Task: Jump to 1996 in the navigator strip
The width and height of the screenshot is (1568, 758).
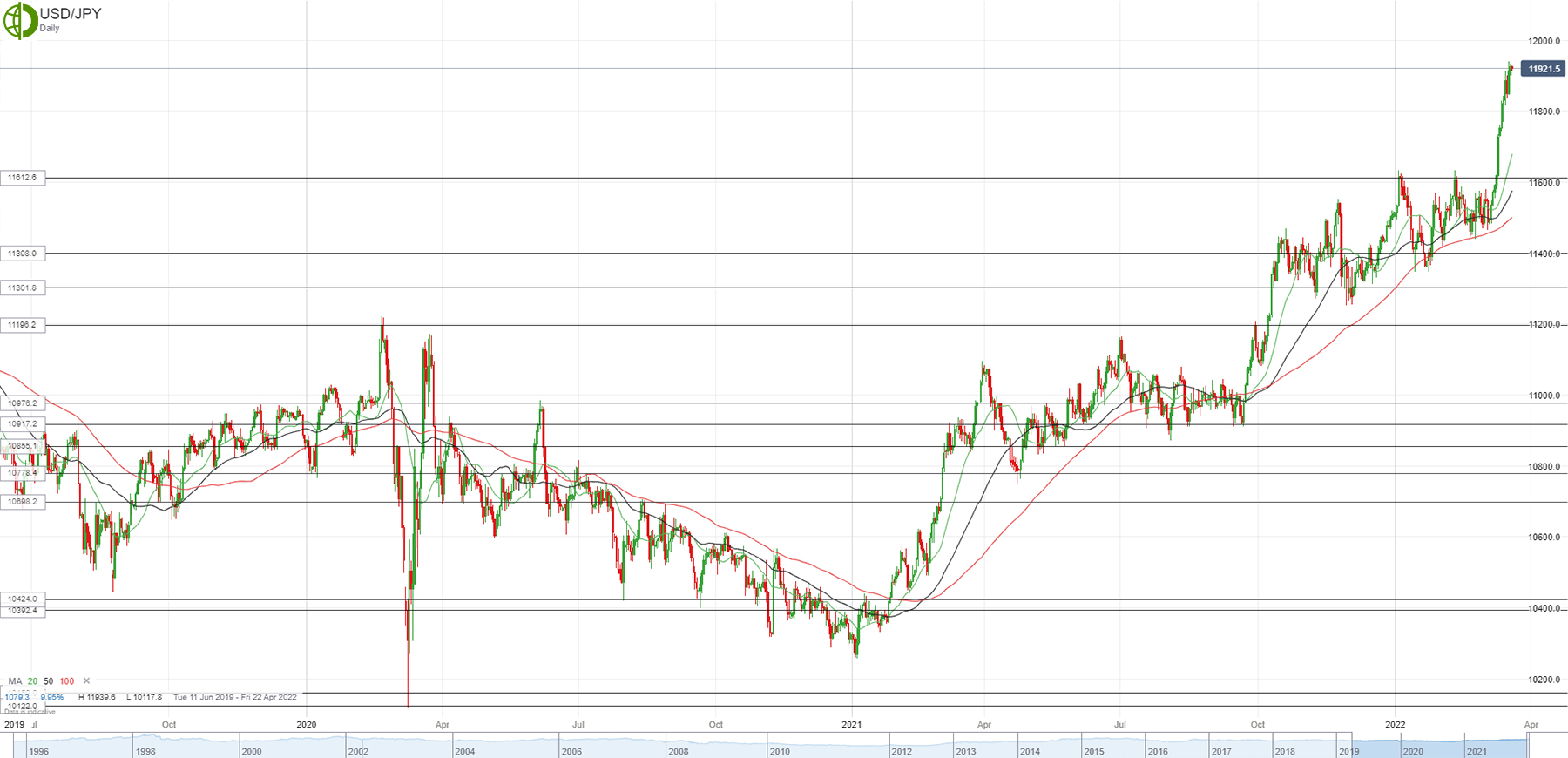Action: [x=38, y=751]
